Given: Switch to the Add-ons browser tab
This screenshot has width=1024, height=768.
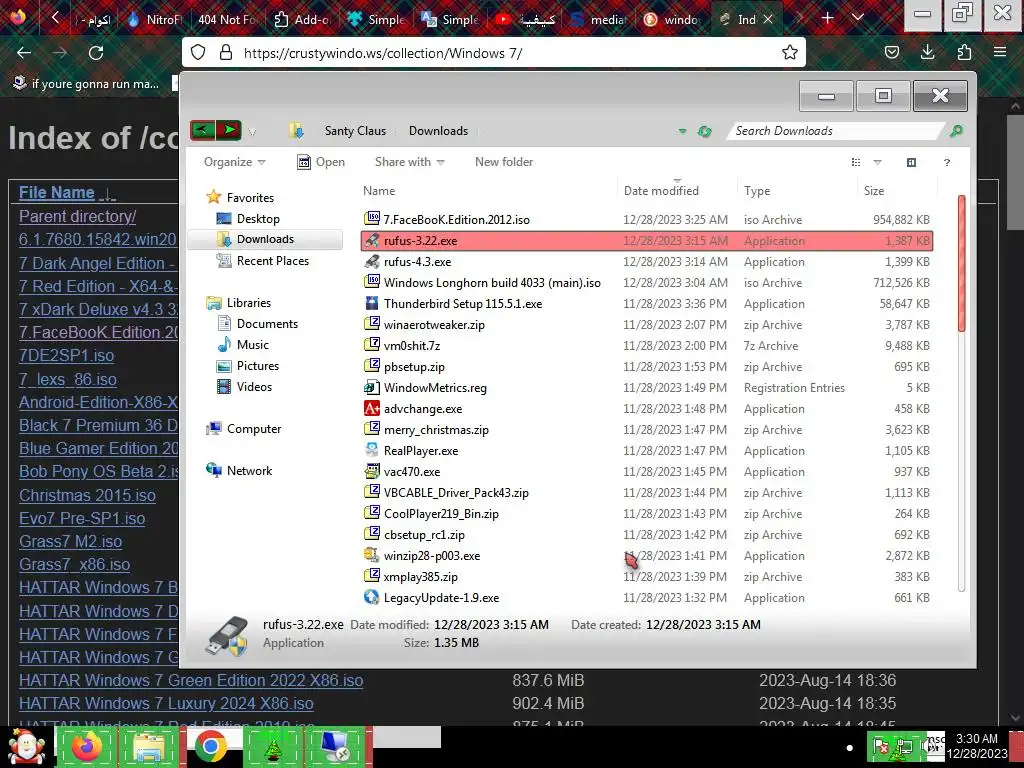Looking at the screenshot, I should [x=301, y=20].
